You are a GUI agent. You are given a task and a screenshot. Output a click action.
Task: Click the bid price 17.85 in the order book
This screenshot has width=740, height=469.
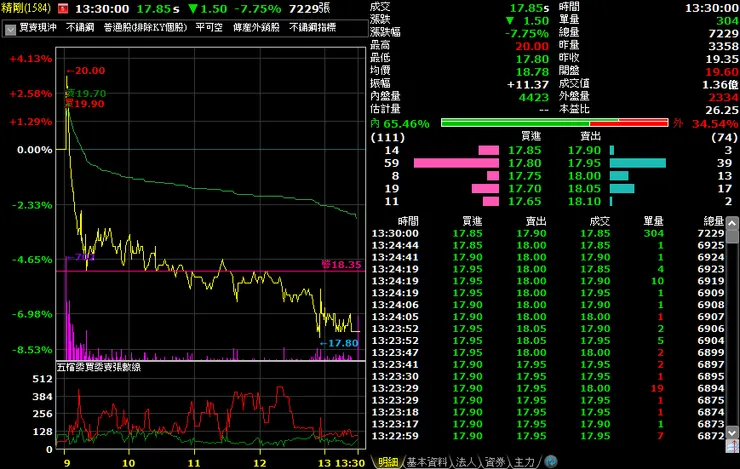point(524,151)
